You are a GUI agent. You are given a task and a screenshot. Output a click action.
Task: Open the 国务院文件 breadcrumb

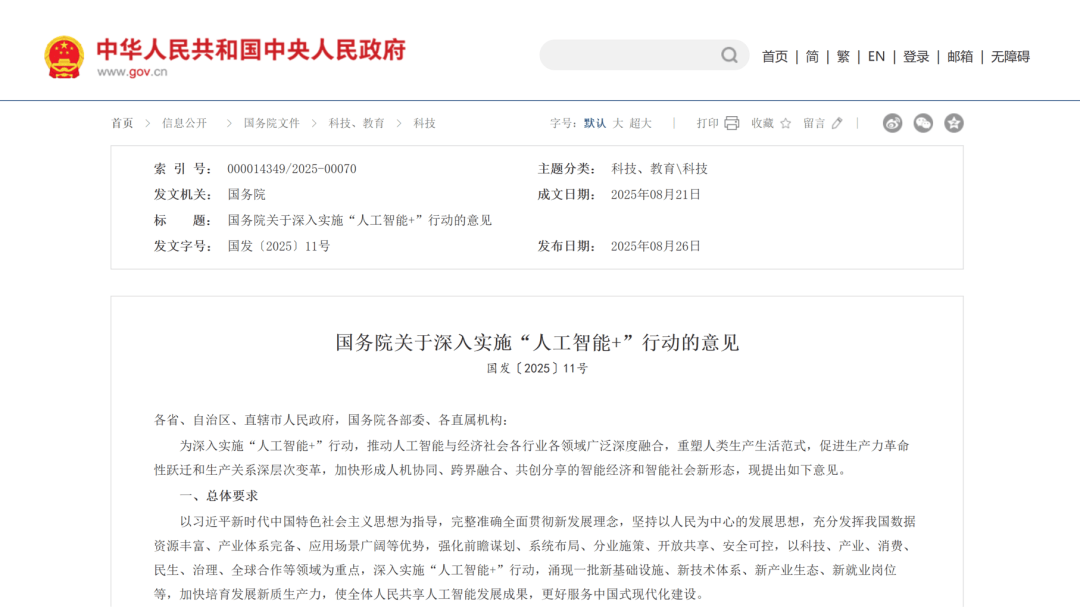tap(271, 123)
